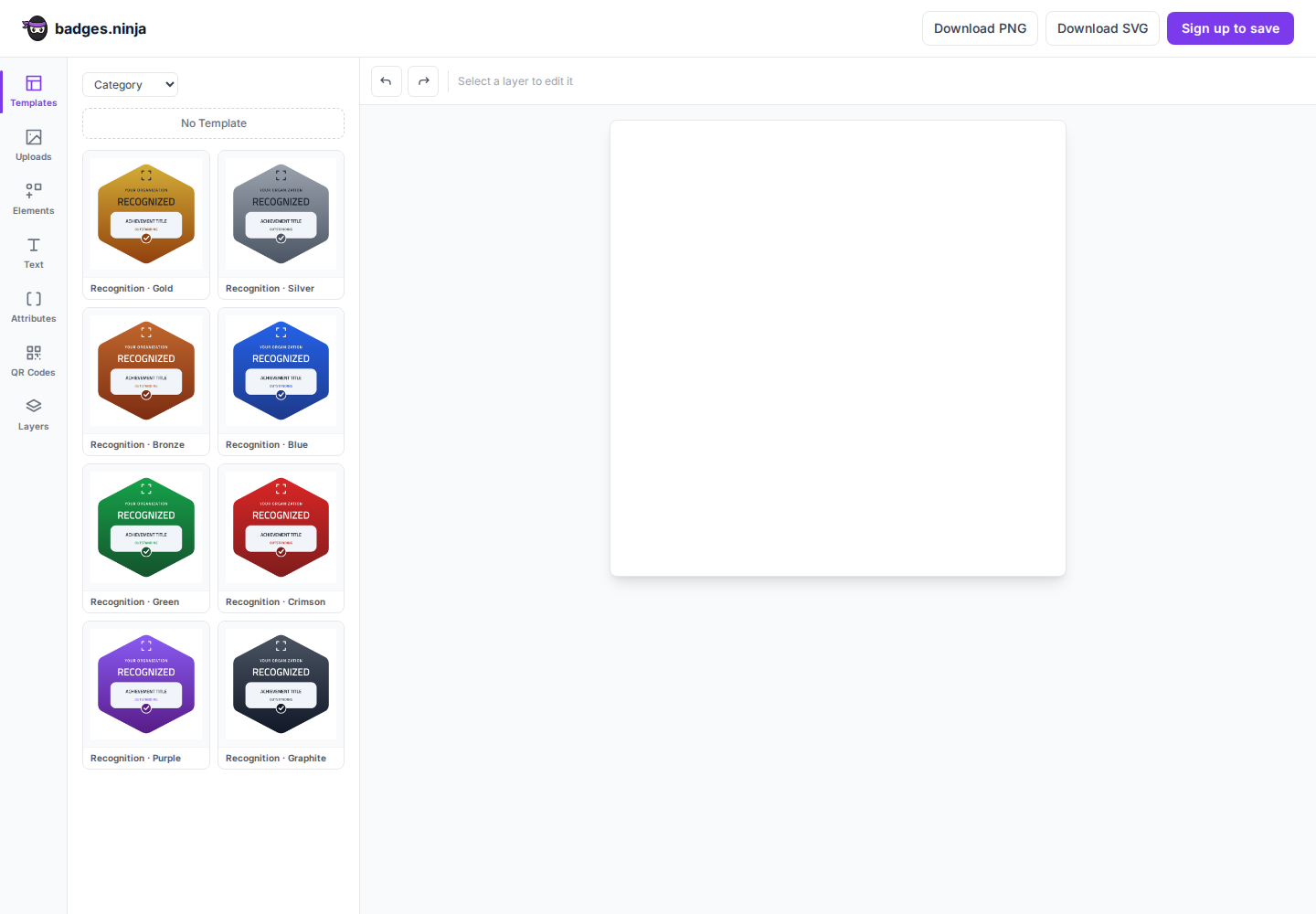Click the 'Recognition · Bronze' label
1316x914 pixels.
click(137, 445)
